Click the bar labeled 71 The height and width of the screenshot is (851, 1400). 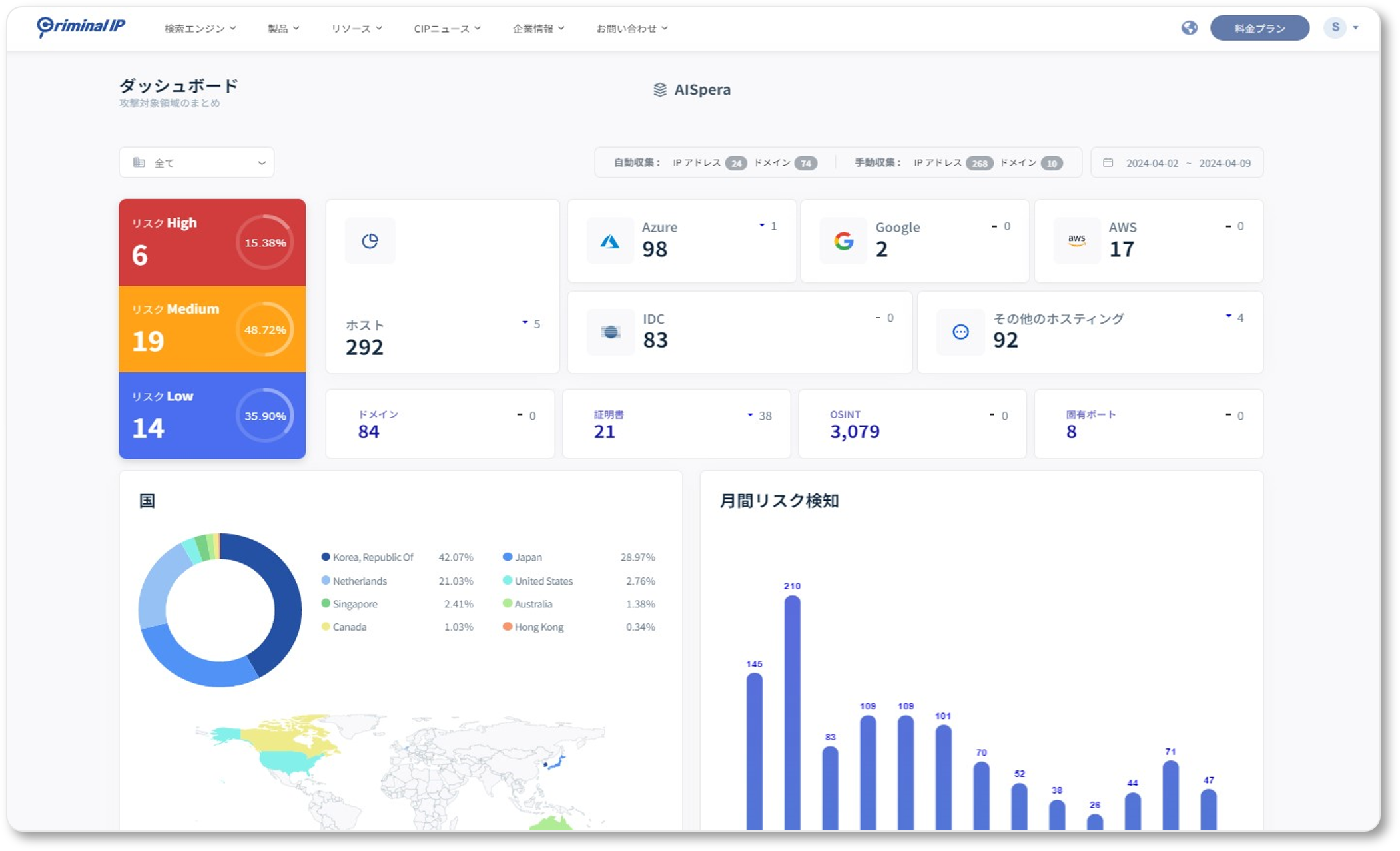click(1170, 795)
